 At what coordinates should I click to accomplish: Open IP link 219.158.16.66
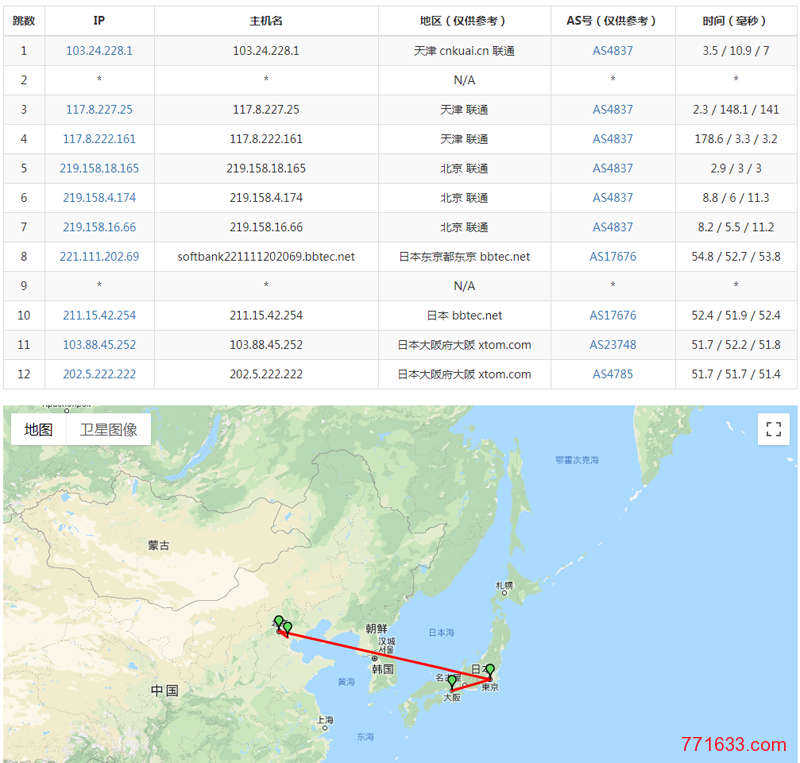tap(99, 227)
